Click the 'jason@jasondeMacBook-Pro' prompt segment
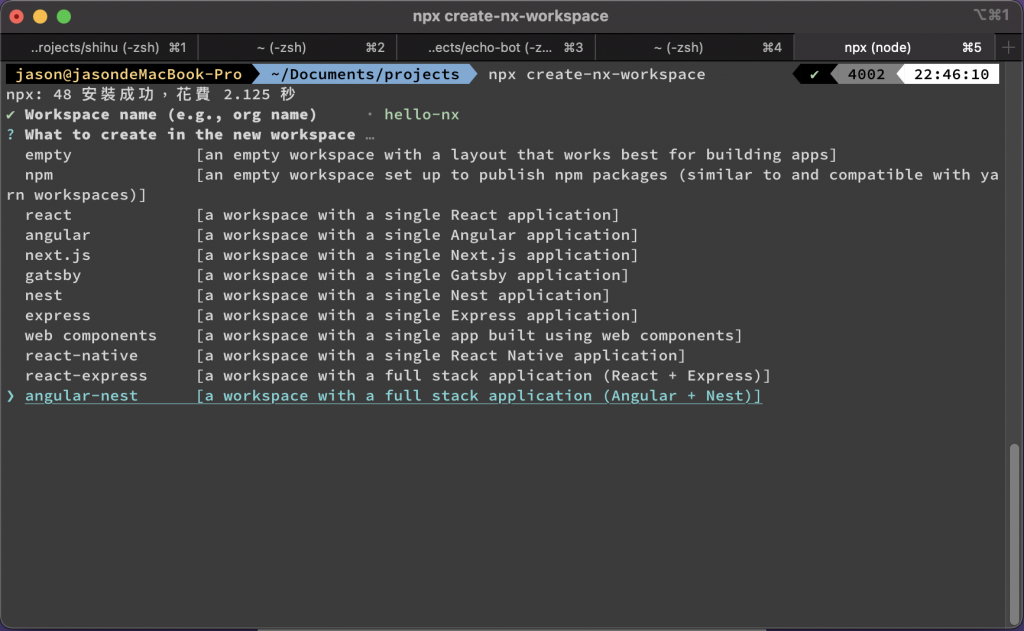 tap(129, 74)
